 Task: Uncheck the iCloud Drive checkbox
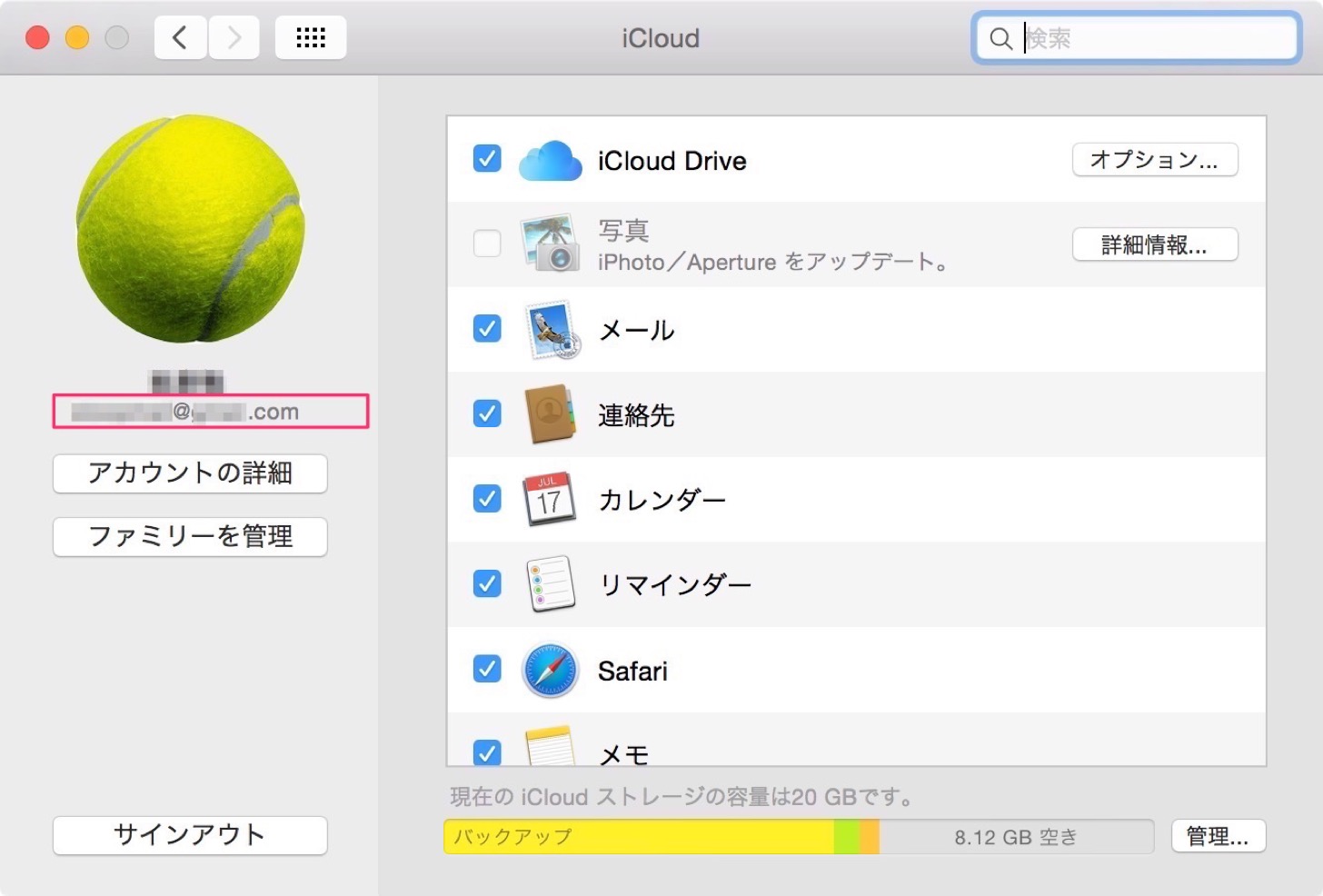(487, 159)
